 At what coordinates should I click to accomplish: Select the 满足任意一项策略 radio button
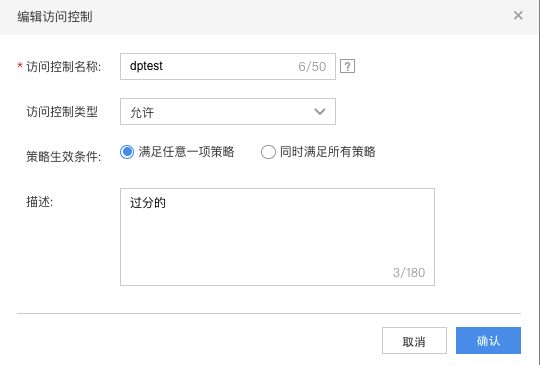click(x=127, y=152)
